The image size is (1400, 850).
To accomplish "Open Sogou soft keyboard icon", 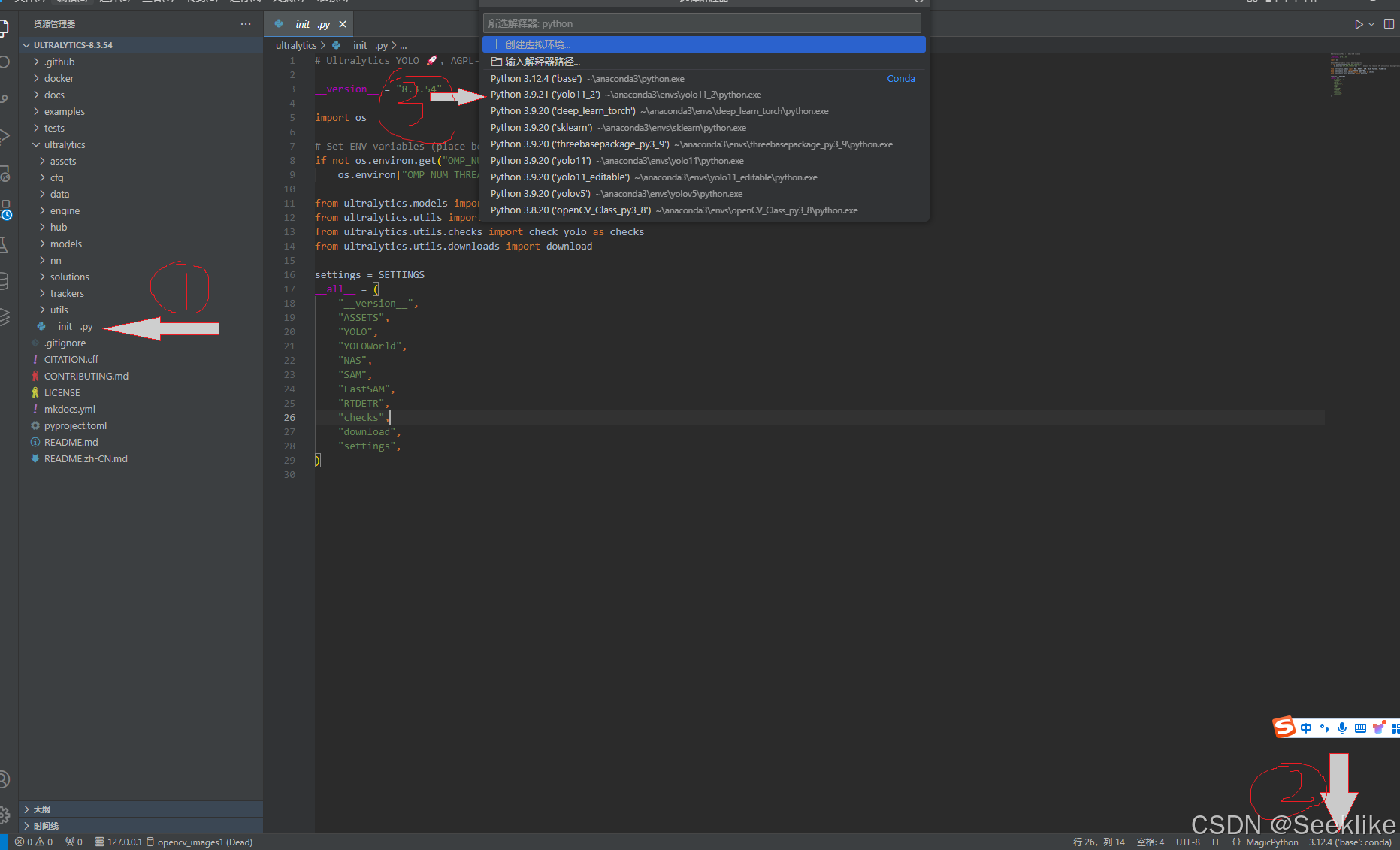I will coord(1360,727).
